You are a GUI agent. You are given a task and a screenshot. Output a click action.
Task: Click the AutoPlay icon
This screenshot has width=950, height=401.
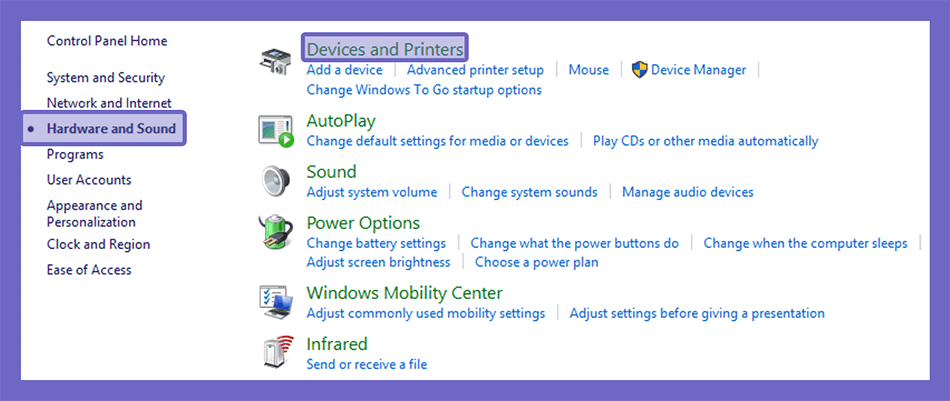[x=276, y=131]
